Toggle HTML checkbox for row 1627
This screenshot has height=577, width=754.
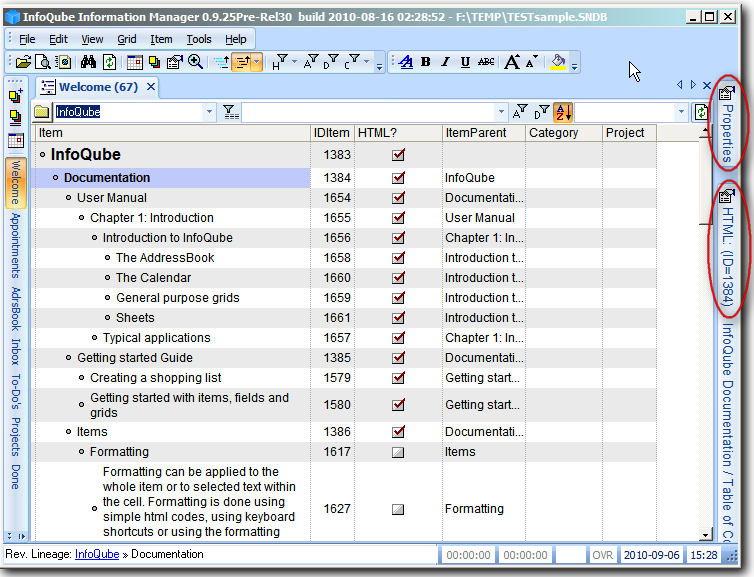(398, 509)
